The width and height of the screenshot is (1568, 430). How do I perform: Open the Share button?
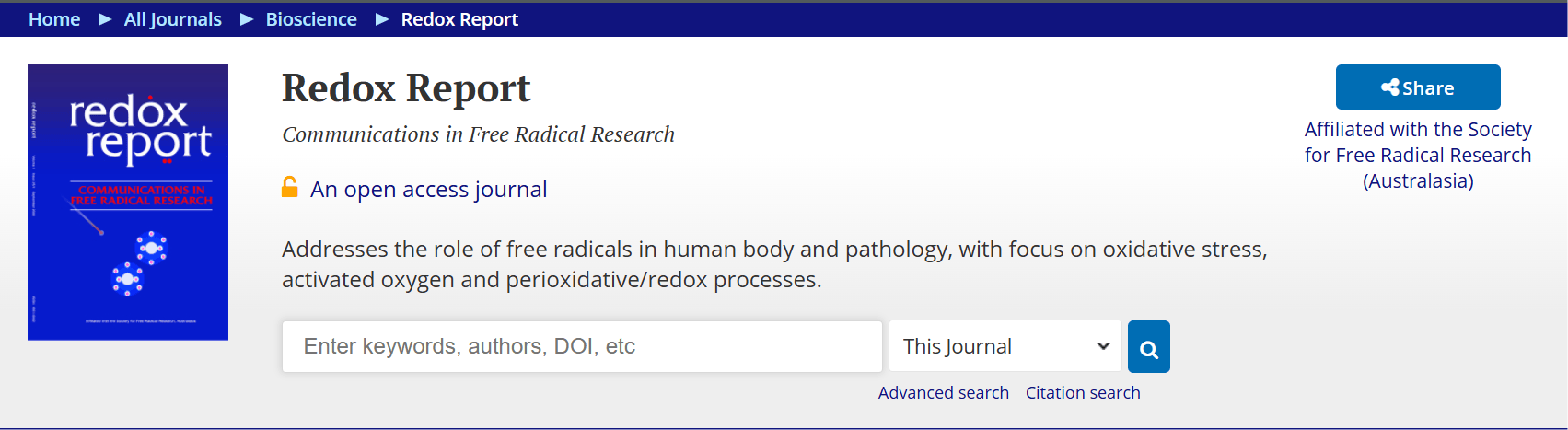click(1418, 87)
